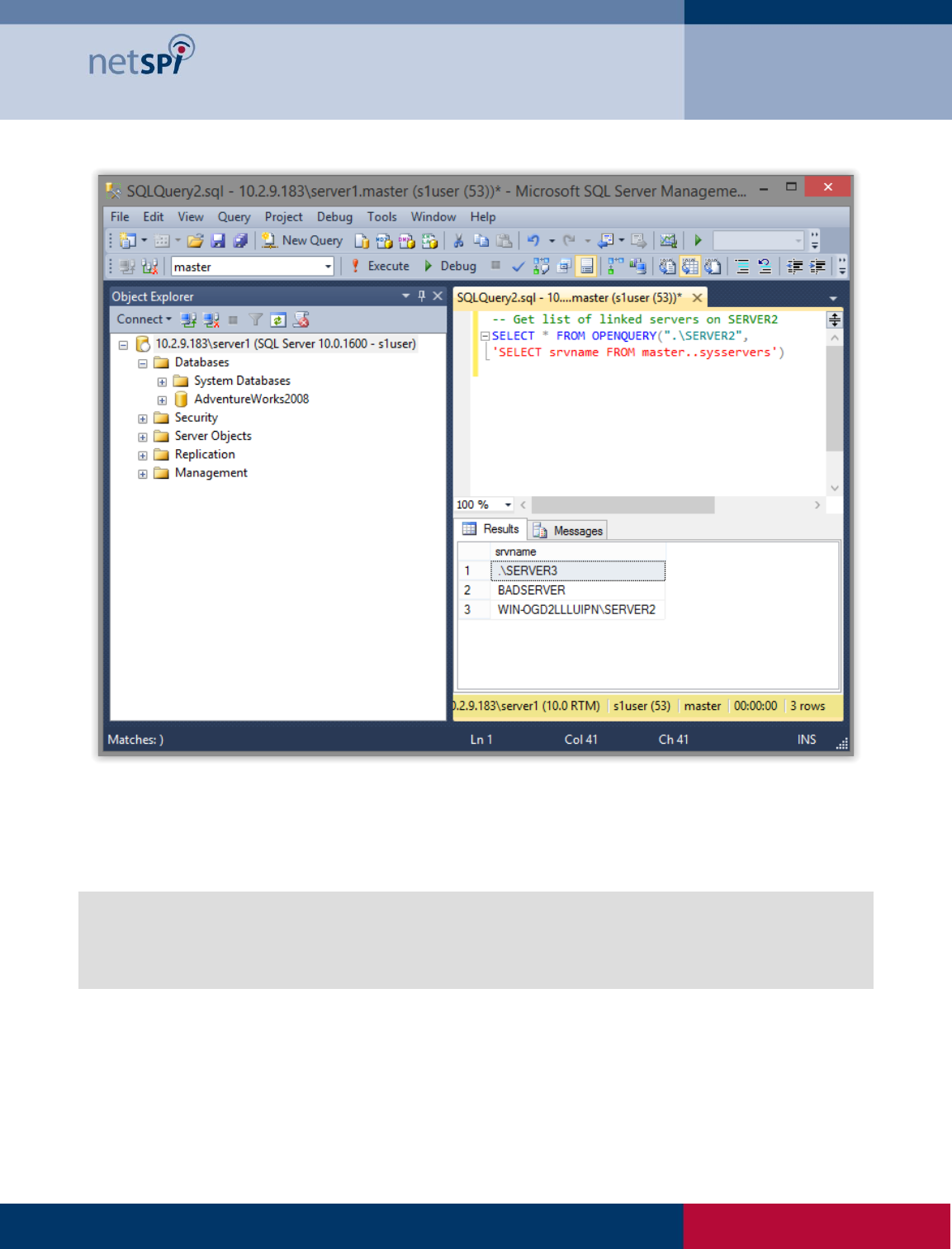Open the Connect dropdown in Object Explorer

pyautogui.click(x=144, y=319)
